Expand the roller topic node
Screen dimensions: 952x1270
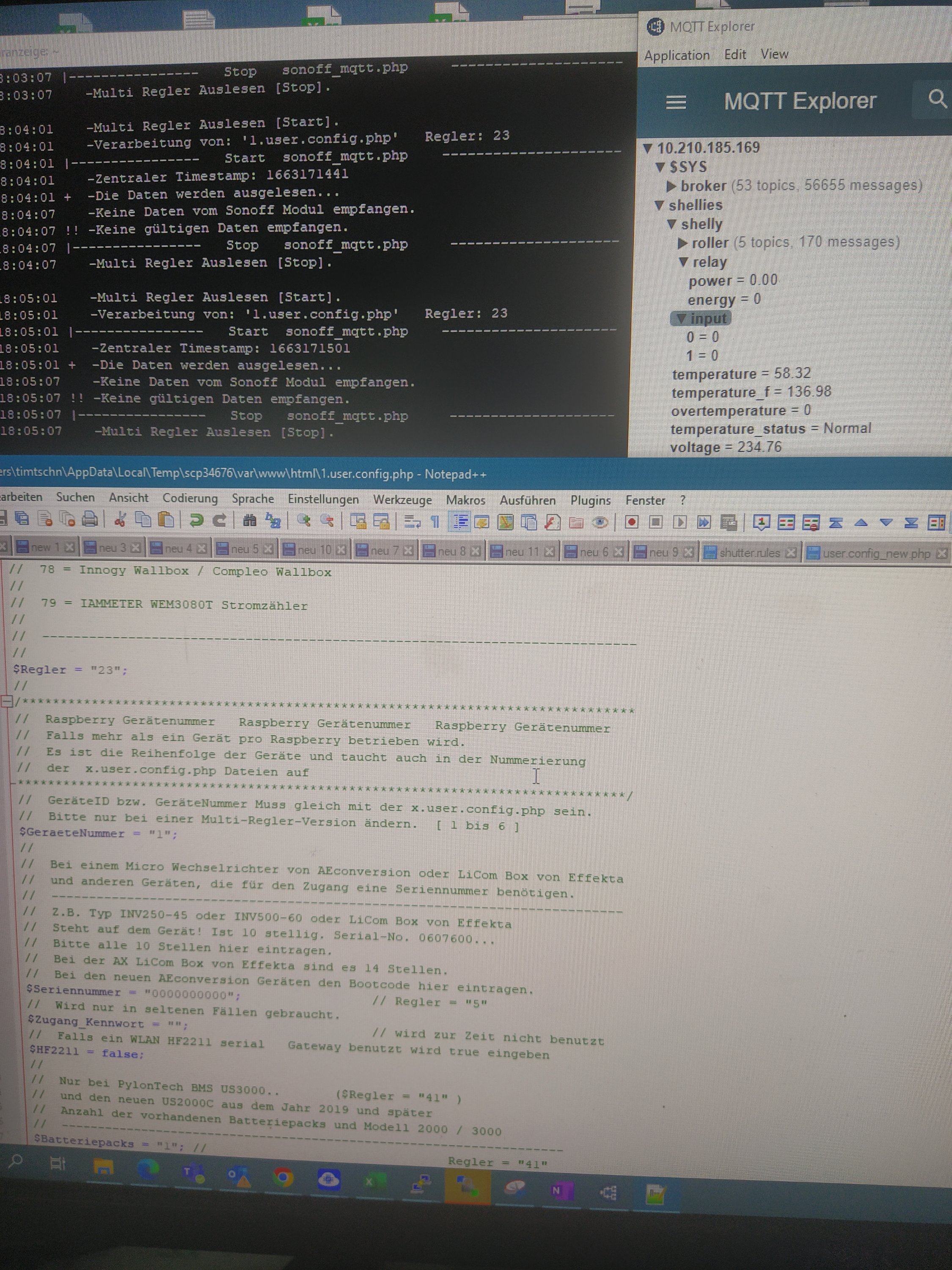tap(682, 243)
